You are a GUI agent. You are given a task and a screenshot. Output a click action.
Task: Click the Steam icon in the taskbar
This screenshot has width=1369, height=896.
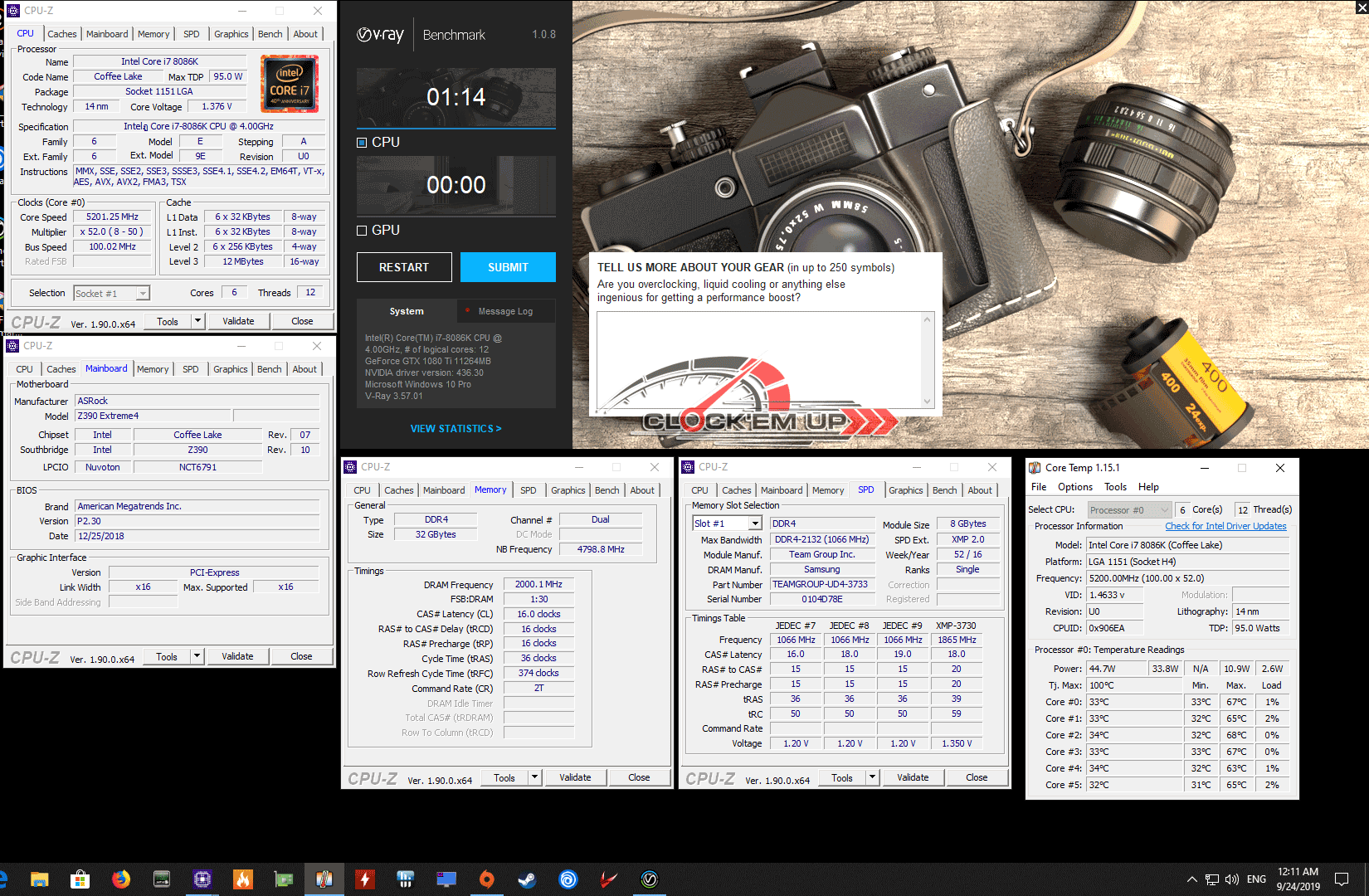(527, 879)
